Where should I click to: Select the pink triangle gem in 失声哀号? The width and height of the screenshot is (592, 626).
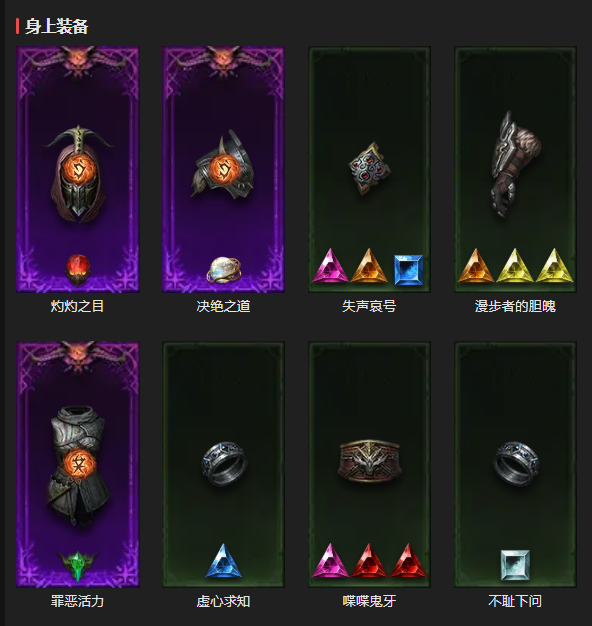330,266
